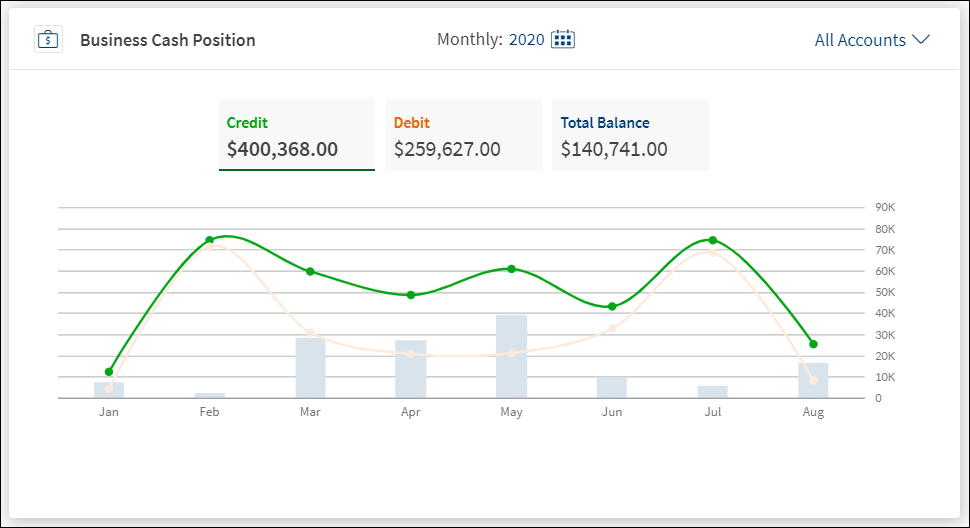Select the Mar total balance bar

310,368
